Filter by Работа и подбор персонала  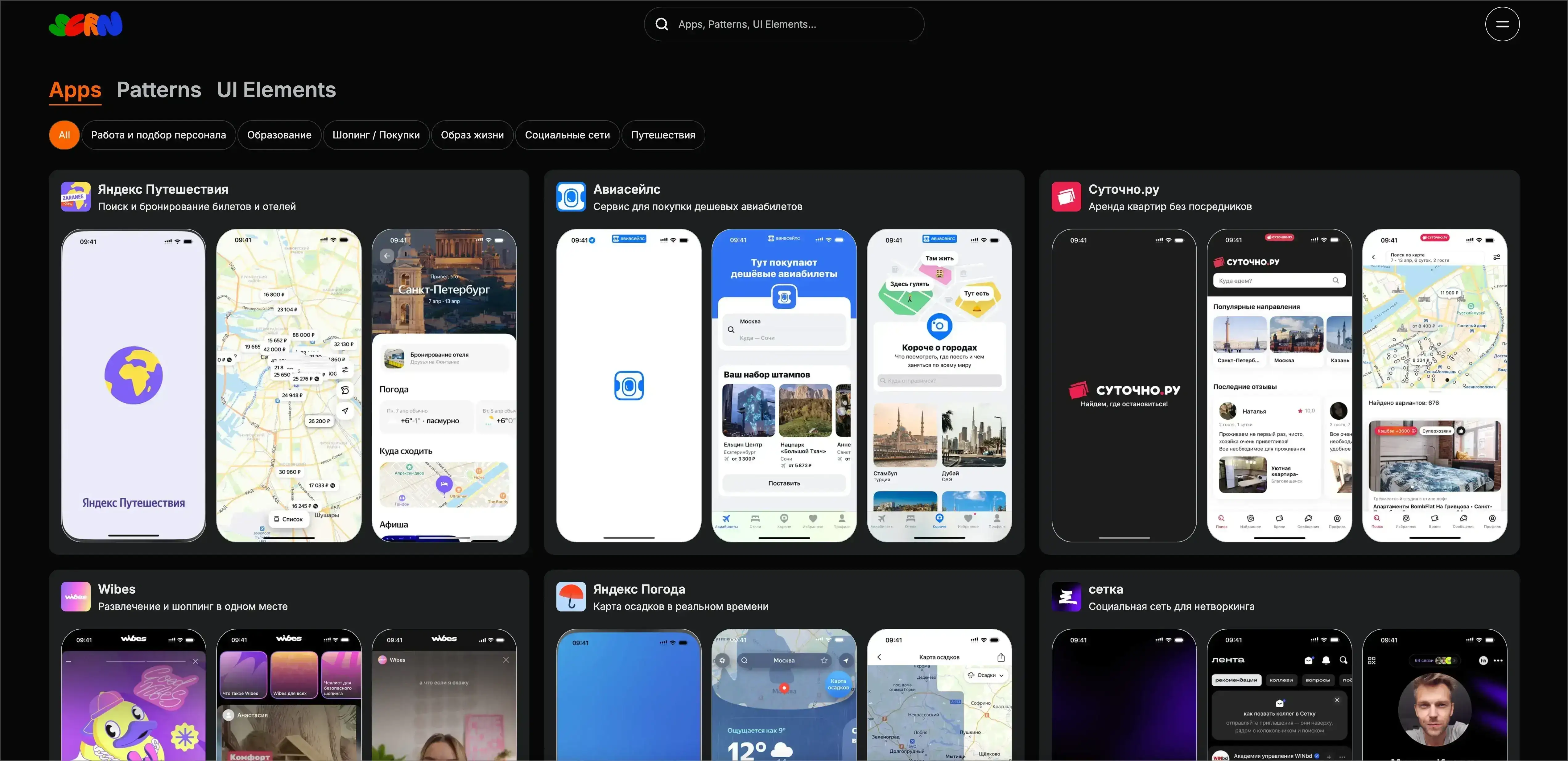pyautogui.click(x=158, y=135)
